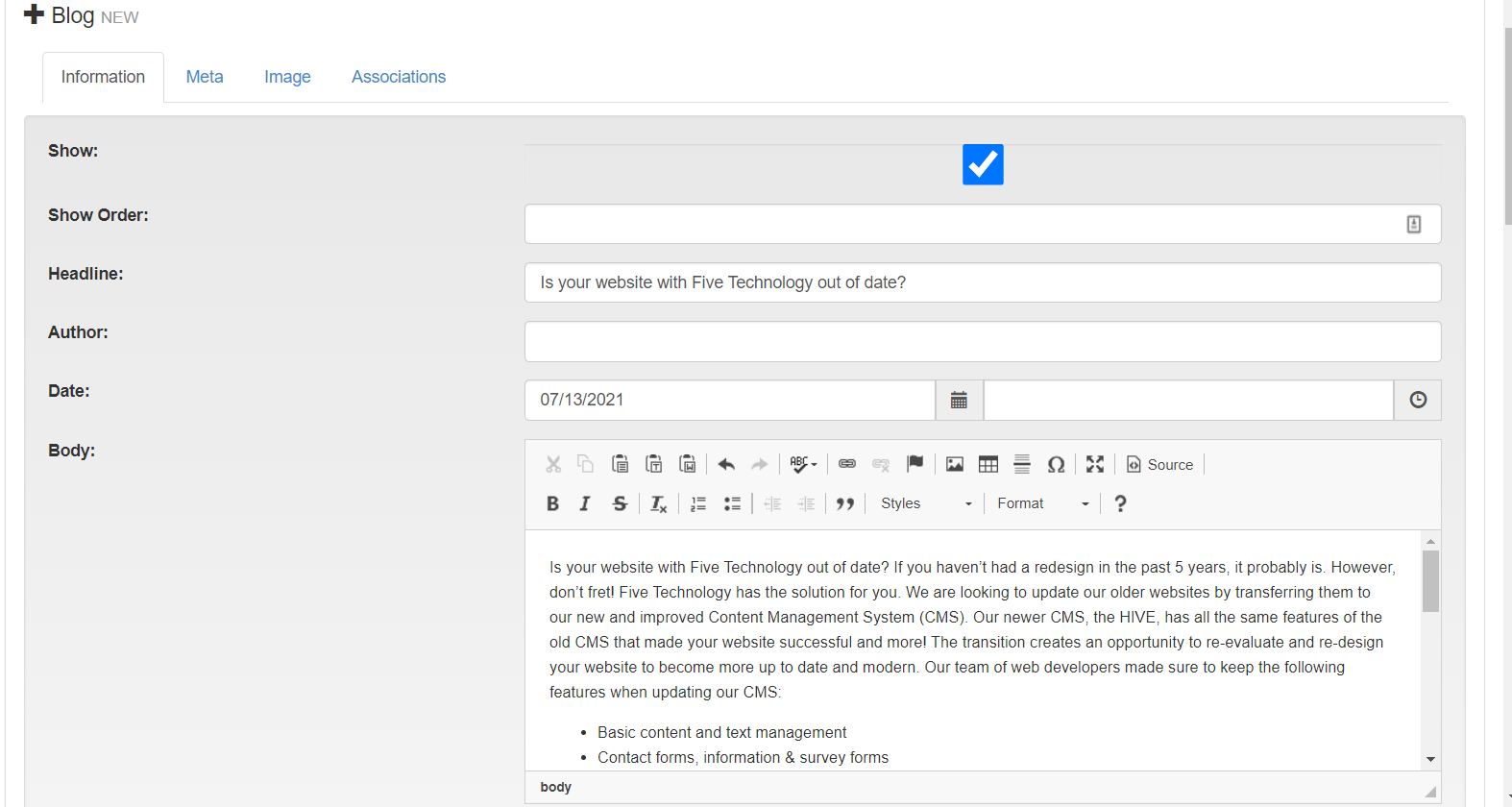Open the spell check ABC dropdown
Screen dimensions: 1512x807
pos(803,465)
